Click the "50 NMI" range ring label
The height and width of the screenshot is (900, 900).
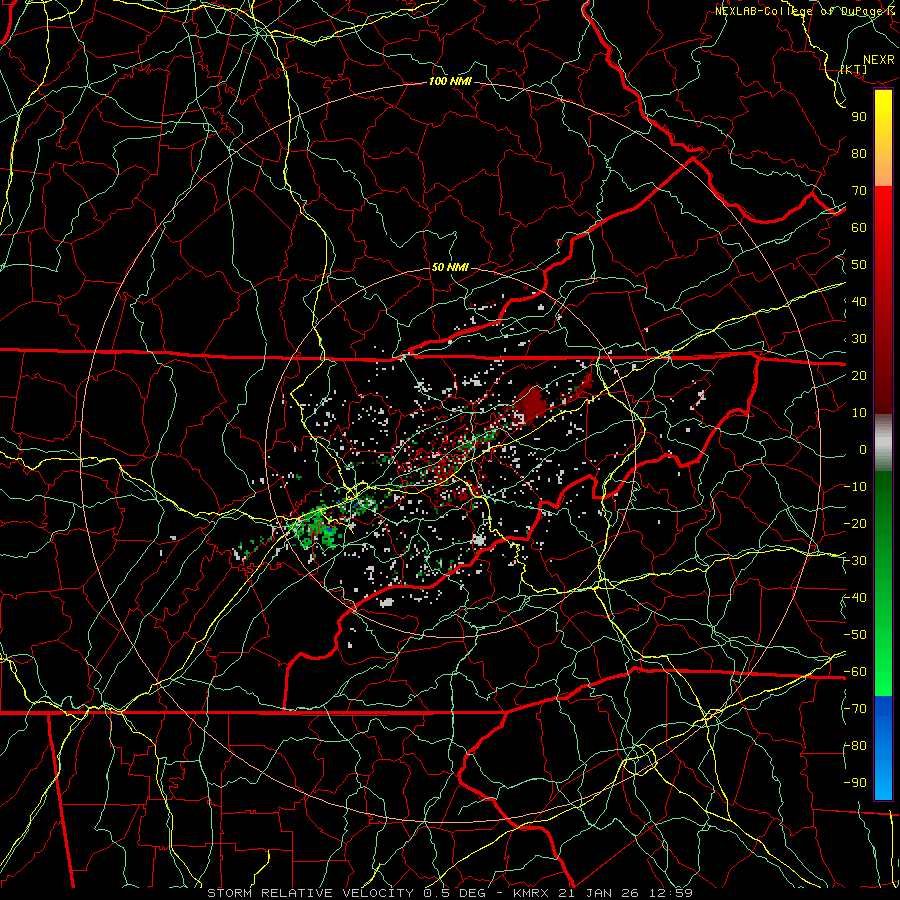point(450,267)
